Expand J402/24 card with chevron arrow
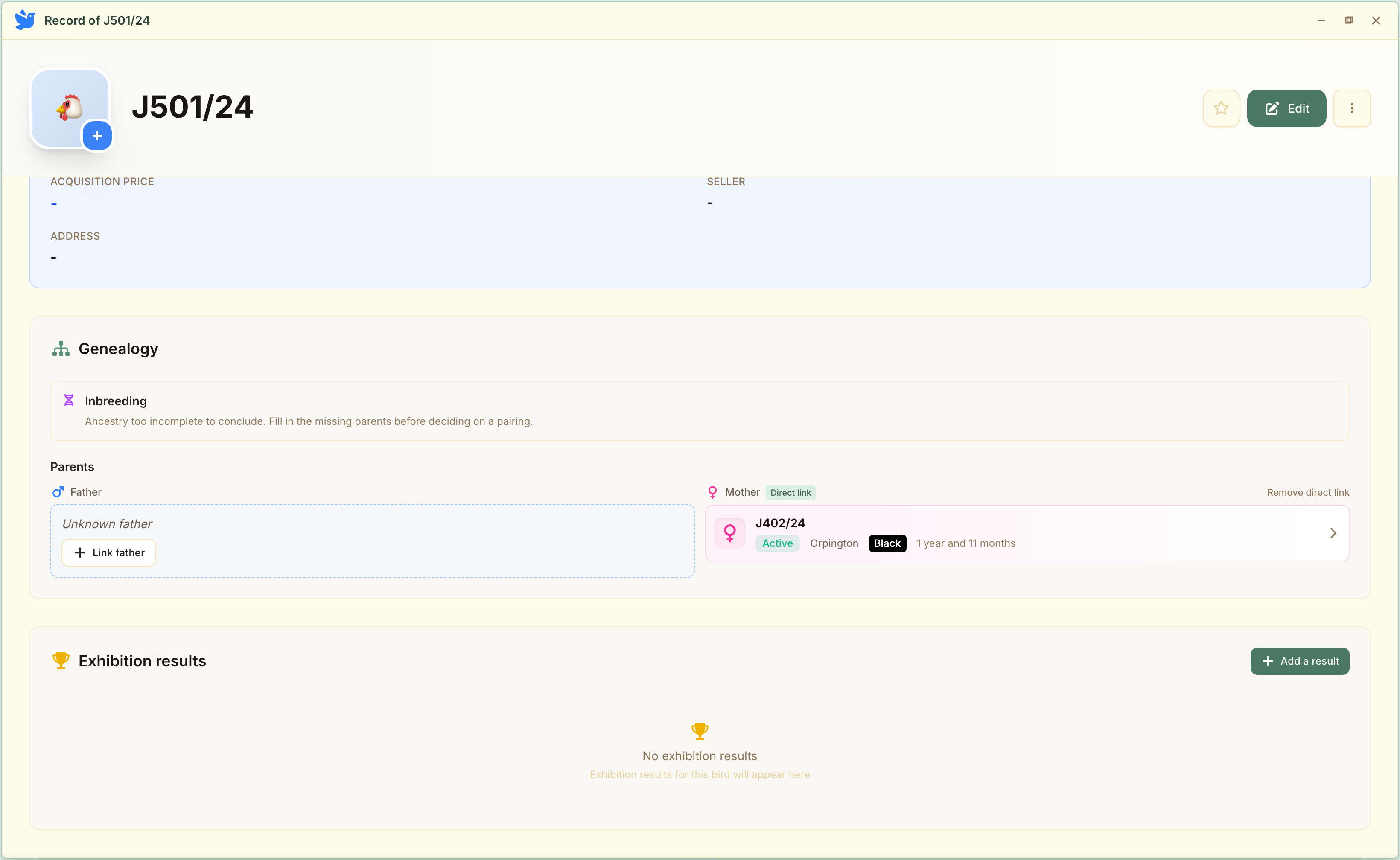1400x860 pixels. point(1333,533)
